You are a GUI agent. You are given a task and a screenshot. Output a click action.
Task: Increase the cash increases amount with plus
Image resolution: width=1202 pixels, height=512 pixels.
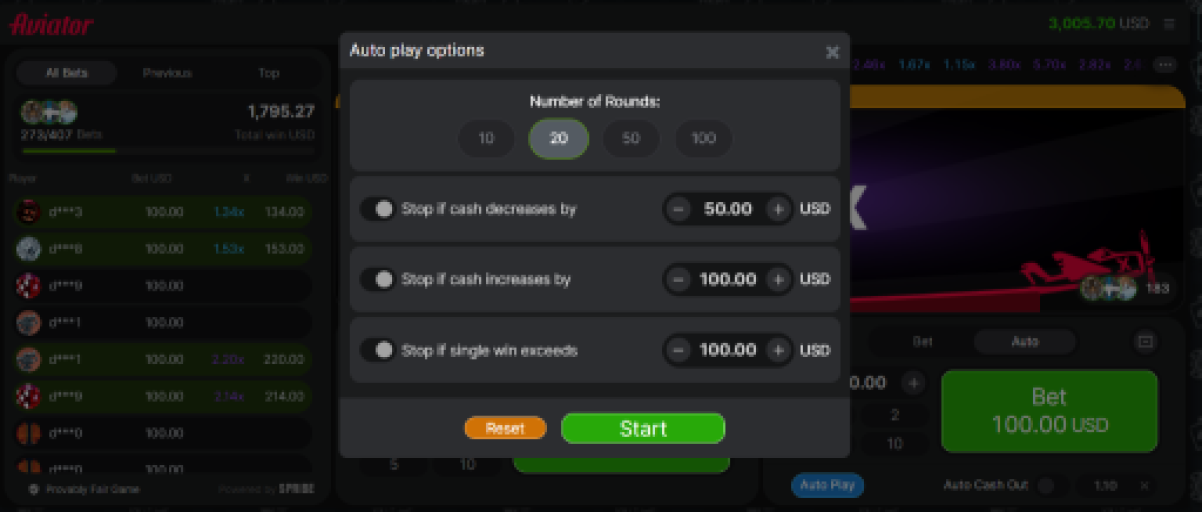(x=777, y=279)
